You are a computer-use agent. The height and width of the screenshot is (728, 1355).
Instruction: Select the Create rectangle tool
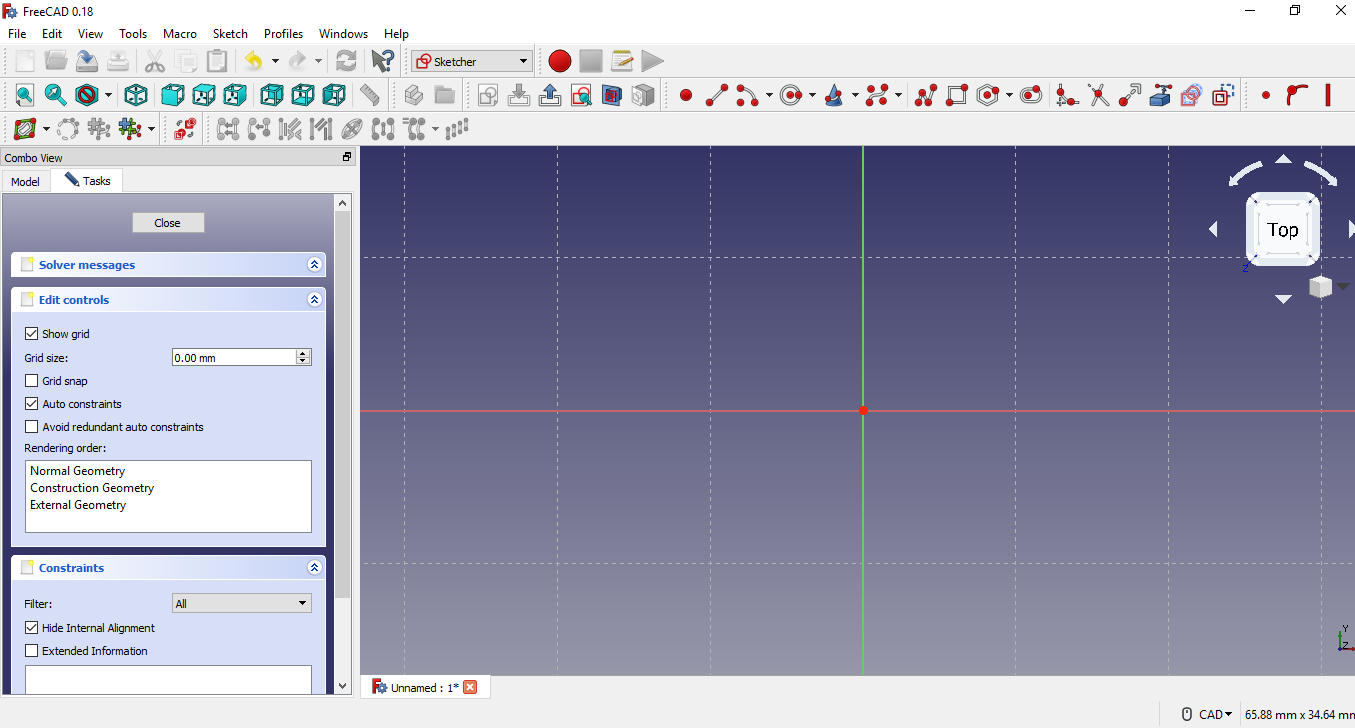click(957, 95)
